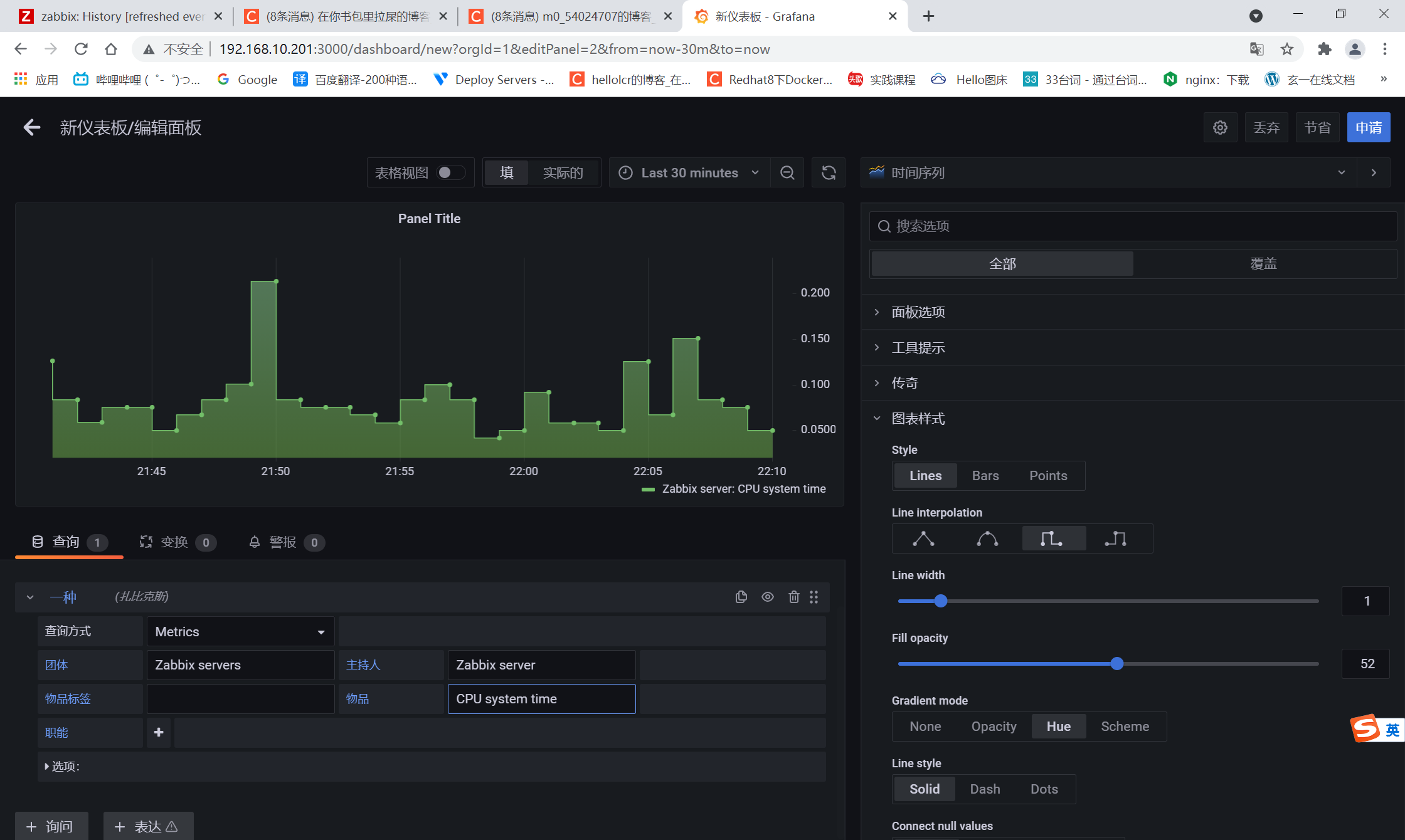
Task: Select step-after line interpolation icon
Action: (1116, 538)
